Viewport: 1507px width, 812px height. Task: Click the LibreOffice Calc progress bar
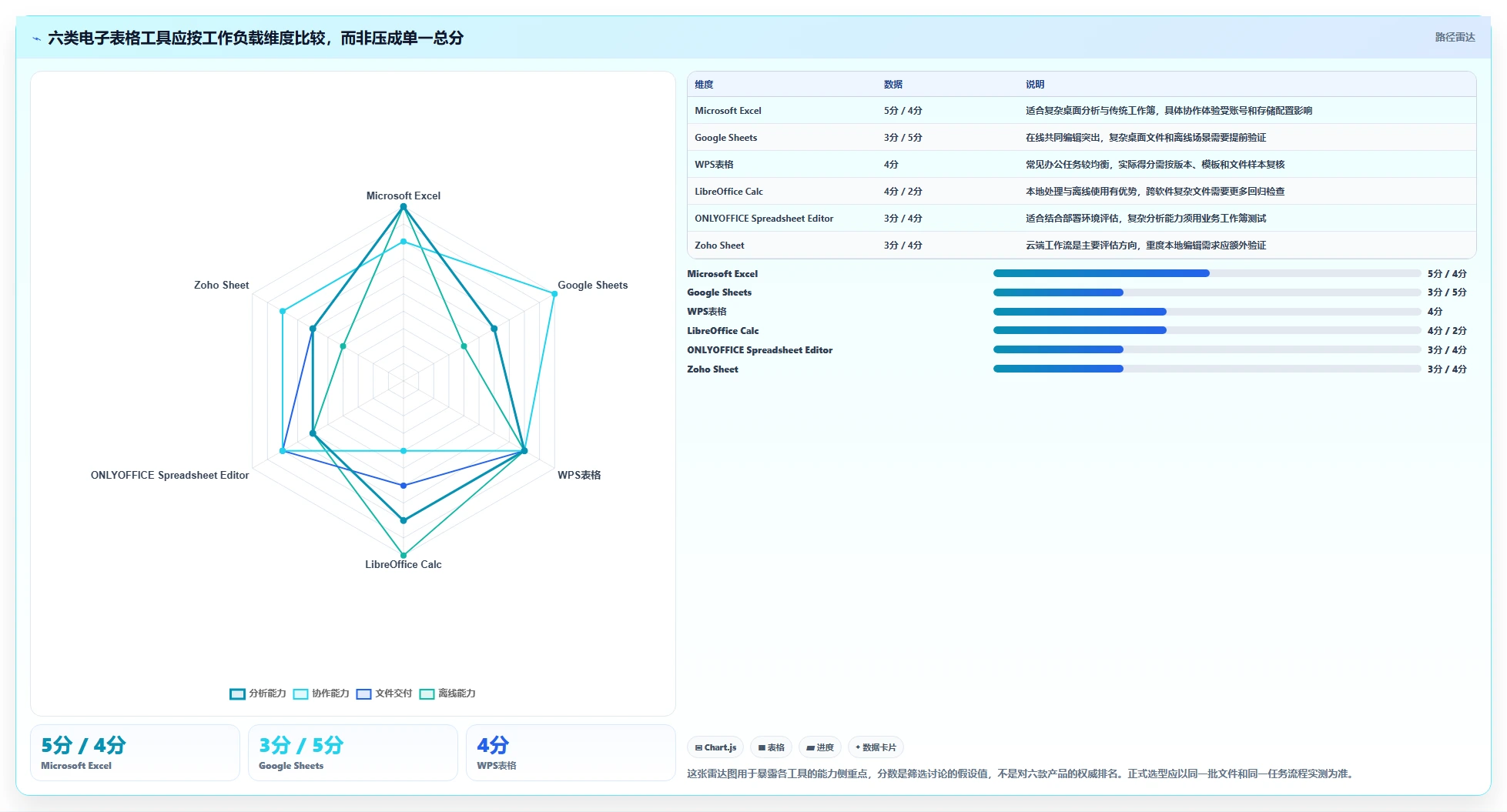point(1207,330)
